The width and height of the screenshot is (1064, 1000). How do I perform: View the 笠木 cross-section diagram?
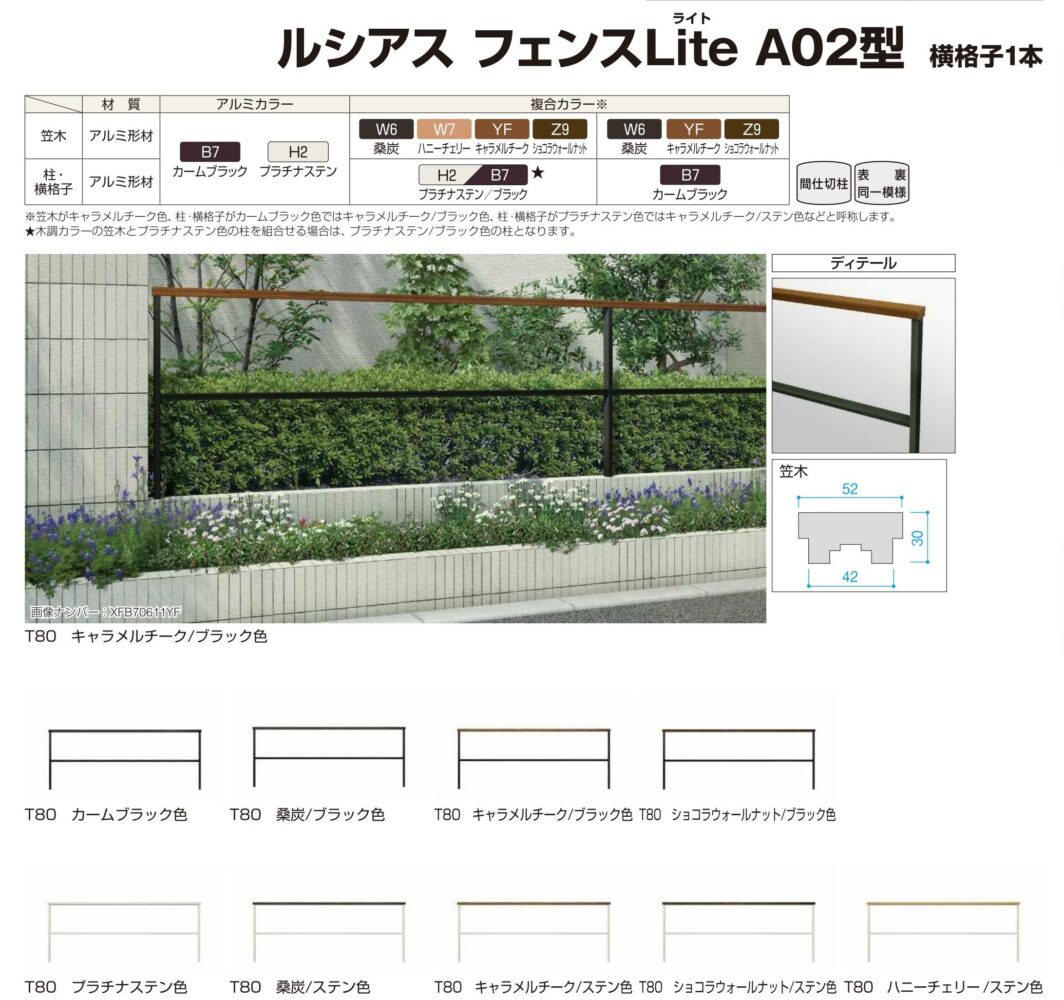(x=859, y=525)
